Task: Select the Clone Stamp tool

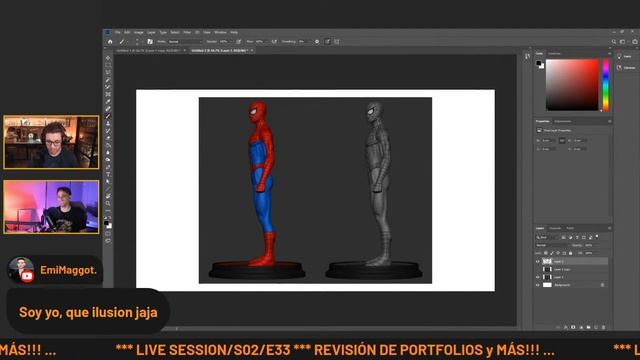Action: tap(108, 123)
